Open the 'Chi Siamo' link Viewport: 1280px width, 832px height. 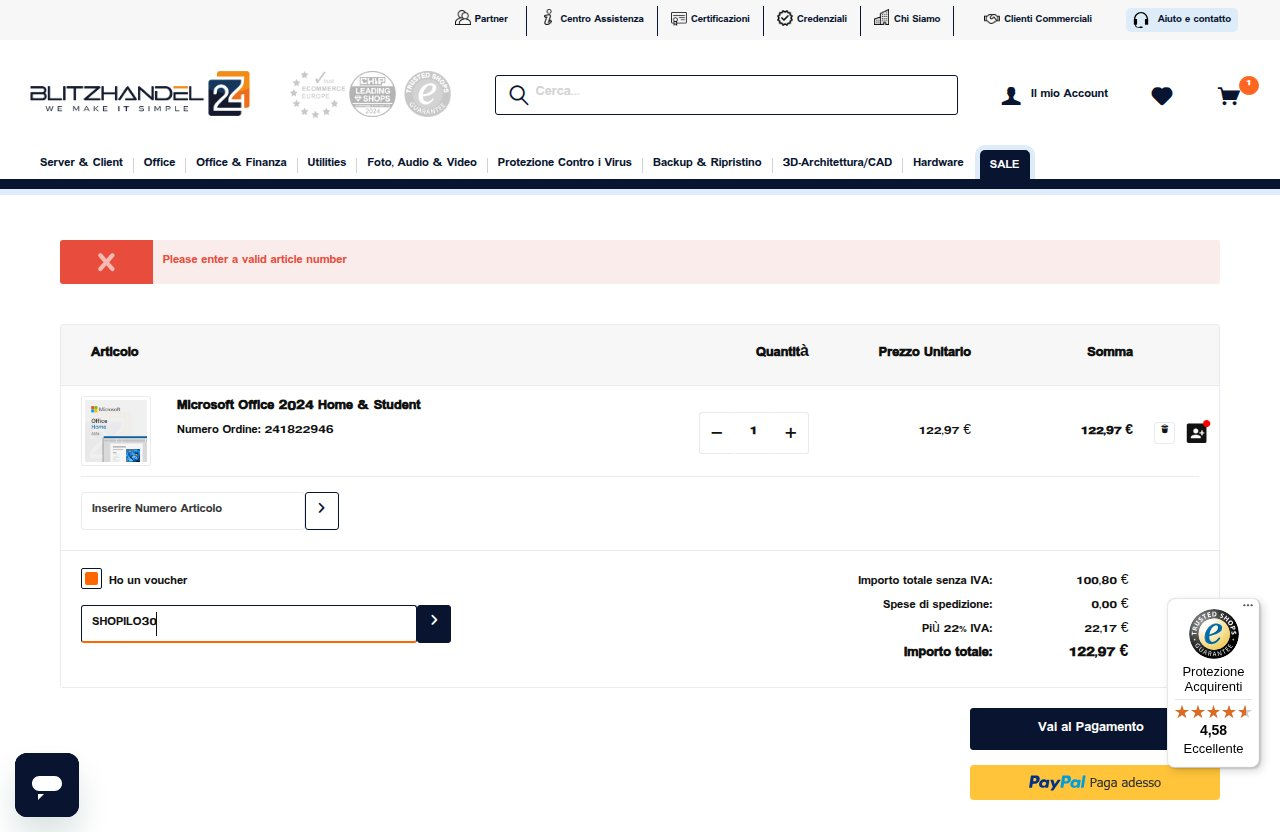pos(917,19)
